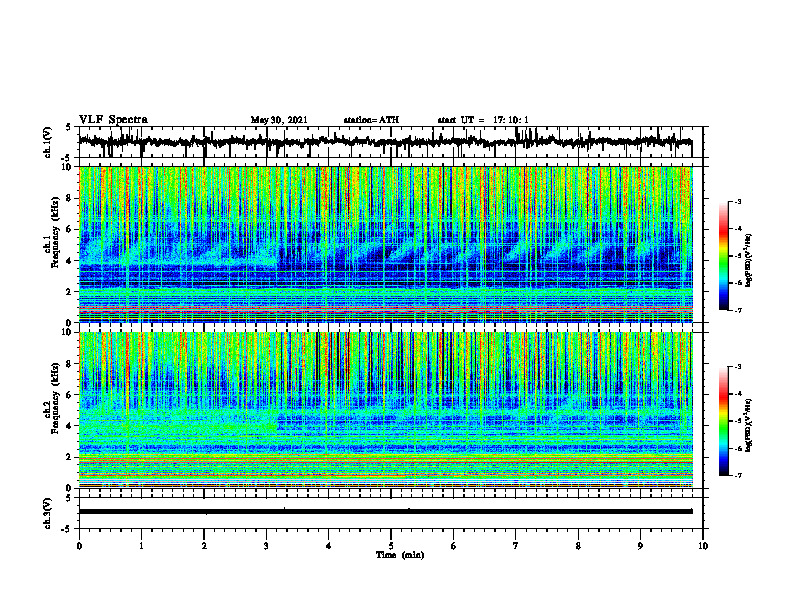Click the "VLF Spectra" plot title
The width and height of the screenshot is (792, 612).
coord(113,120)
